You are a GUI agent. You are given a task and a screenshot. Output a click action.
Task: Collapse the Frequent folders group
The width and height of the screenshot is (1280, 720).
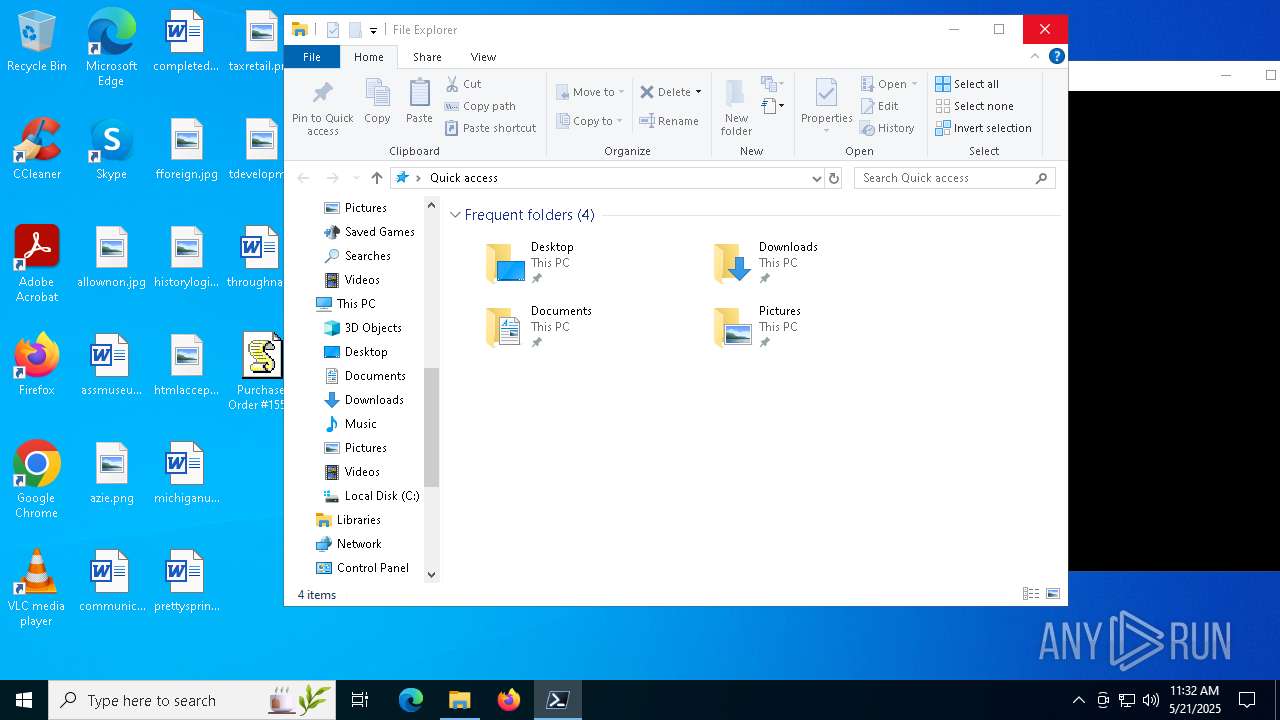456,215
